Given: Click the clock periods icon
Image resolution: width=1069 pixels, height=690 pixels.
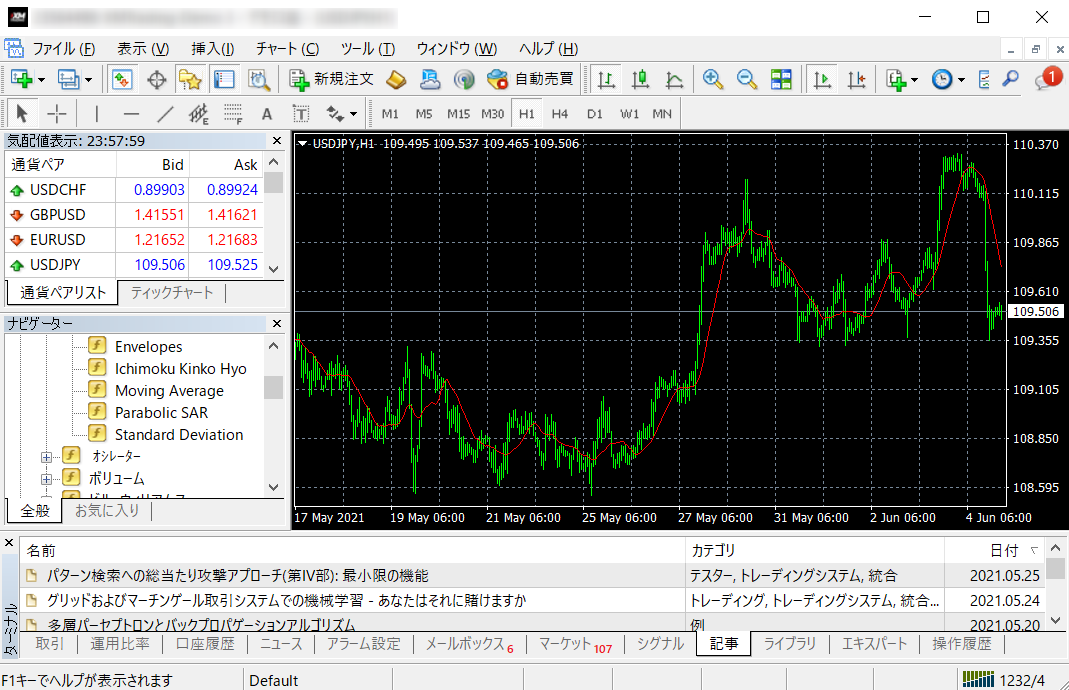Looking at the screenshot, I should pyautogui.click(x=942, y=79).
